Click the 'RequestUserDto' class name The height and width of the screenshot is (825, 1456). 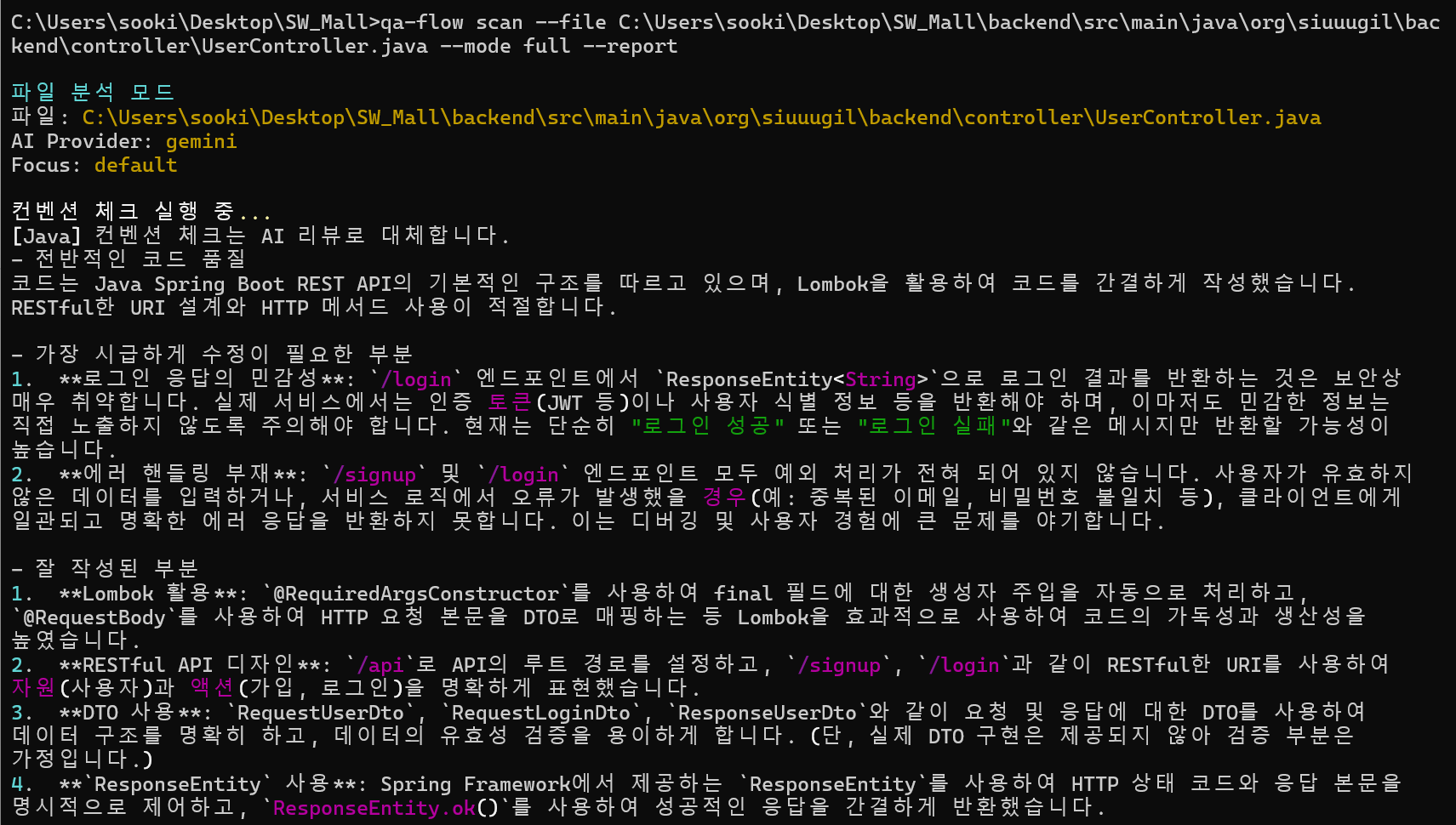[320, 712]
